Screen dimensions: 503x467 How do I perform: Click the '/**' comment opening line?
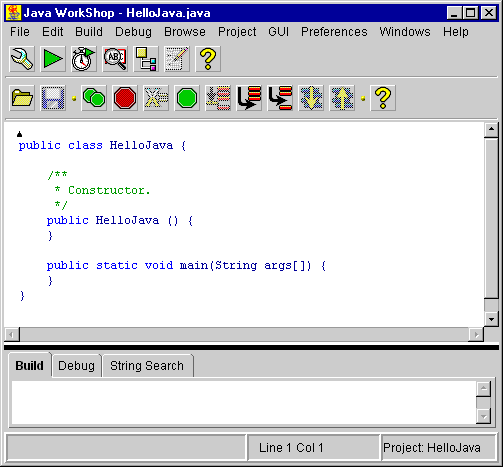click(x=57, y=175)
